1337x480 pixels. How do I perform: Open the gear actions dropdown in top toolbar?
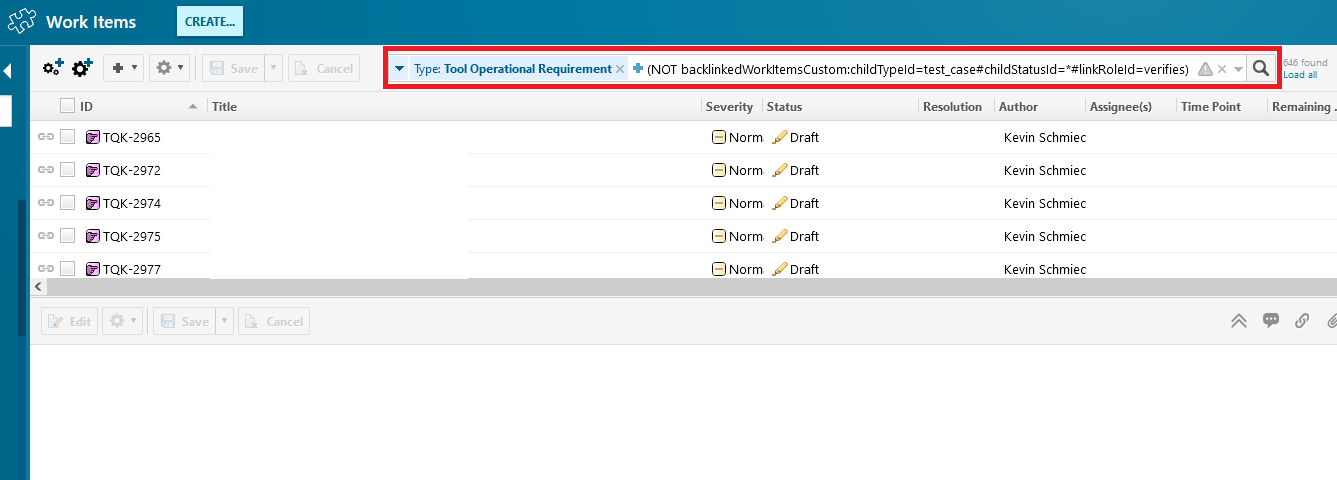coord(169,68)
